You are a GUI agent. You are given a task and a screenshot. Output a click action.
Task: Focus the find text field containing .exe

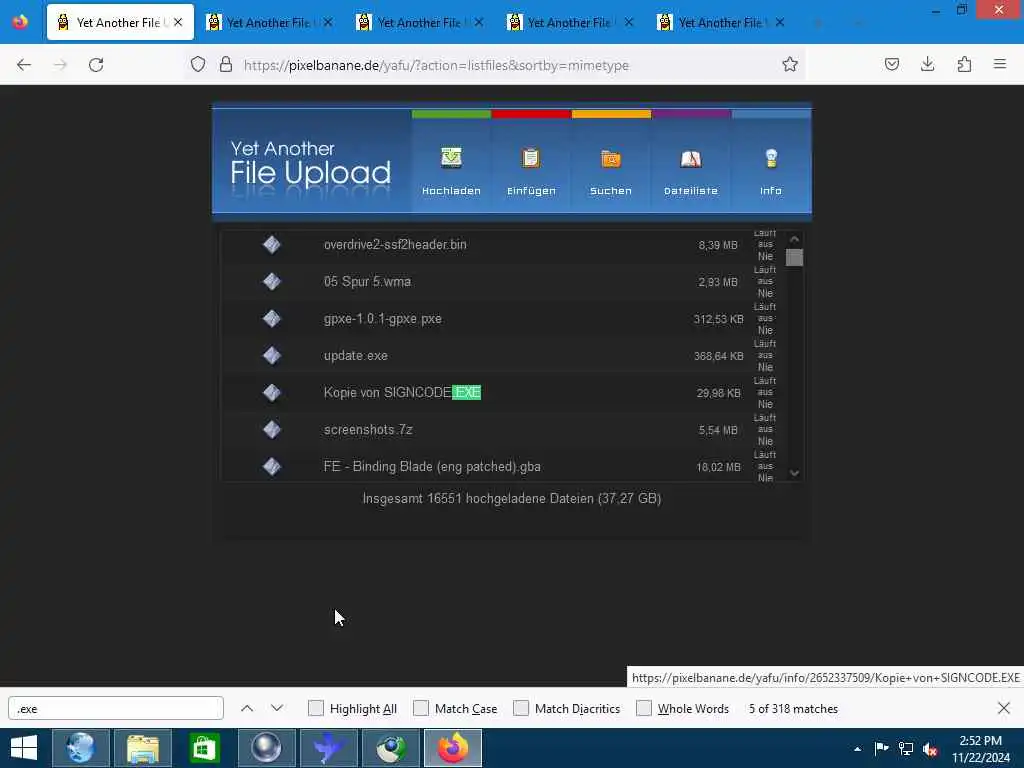(116, 709)
